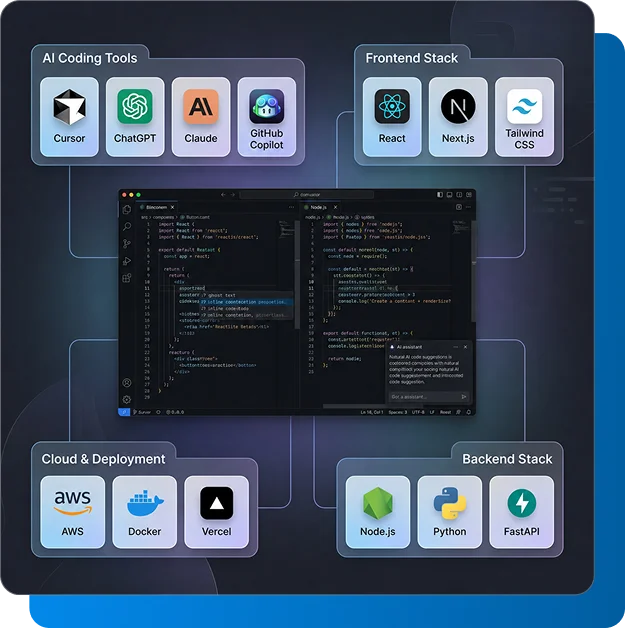Image resolution: width=625 pixels, height=628 pixels.
Task: Open the GitHub Copilot card
Action: click(267, 117)
